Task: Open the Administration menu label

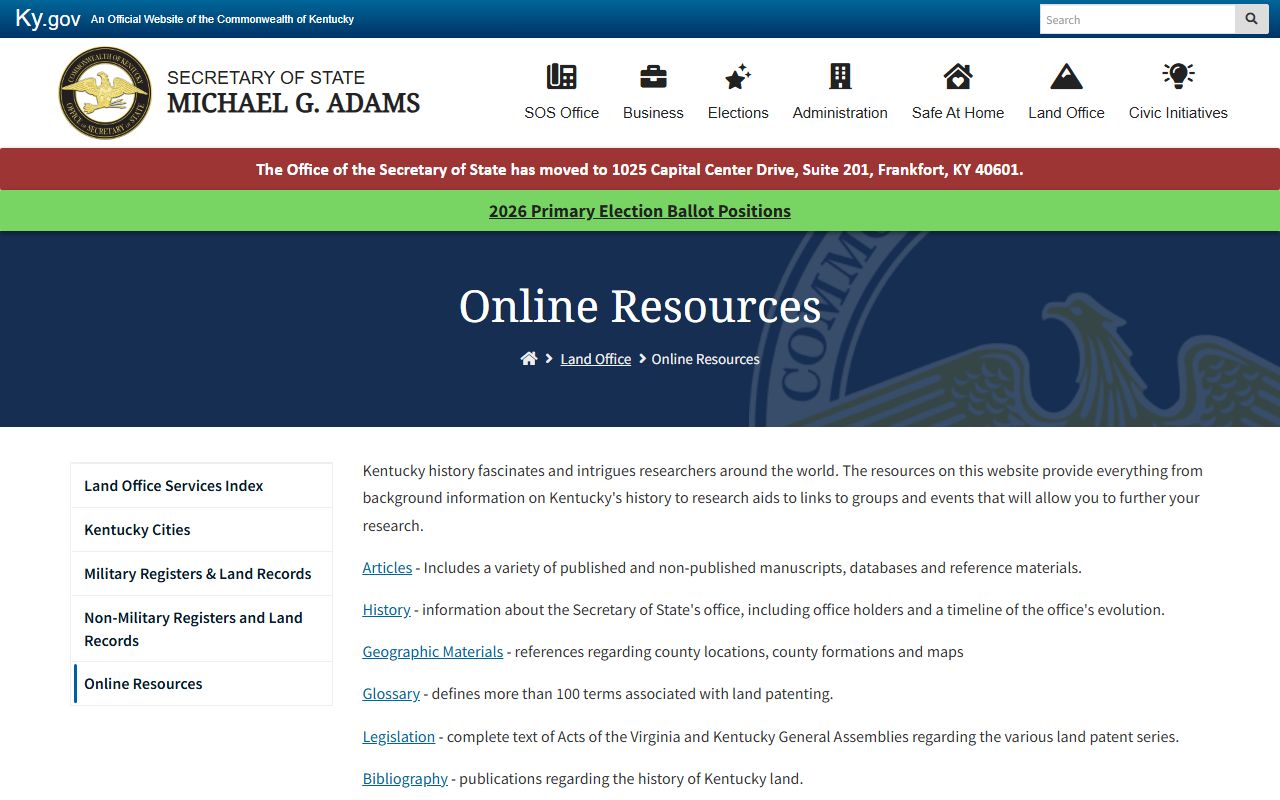Action: (x=840, y=113)
